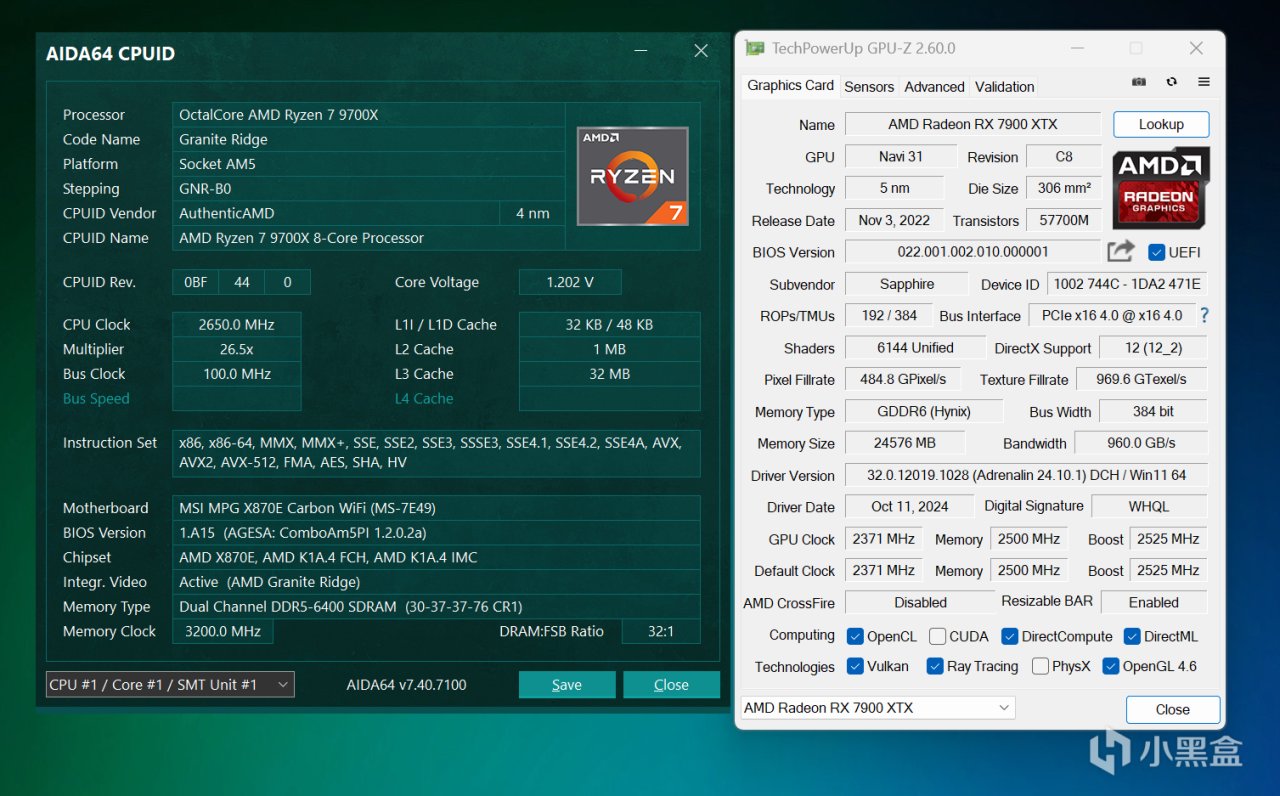The width and height of the screenshot is (1280, 796).
Task: Toggle the UEFI checkbox
Action: pyautogui.click(x=1157, y=252)
